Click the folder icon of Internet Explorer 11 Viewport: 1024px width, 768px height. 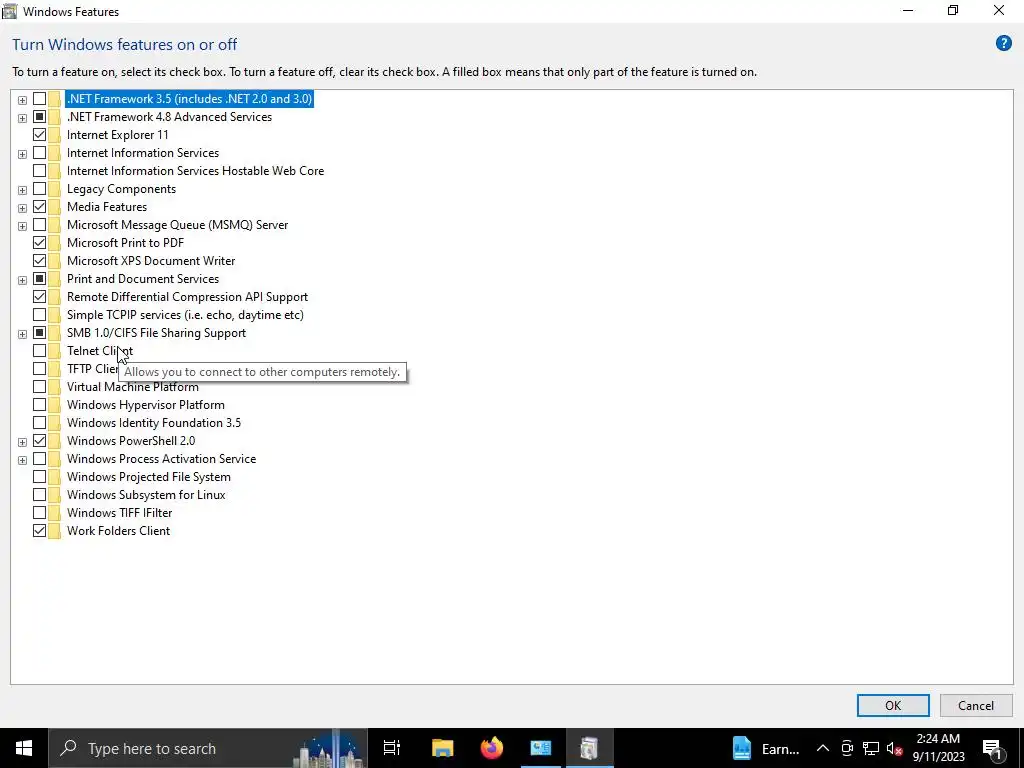[54, 135]
